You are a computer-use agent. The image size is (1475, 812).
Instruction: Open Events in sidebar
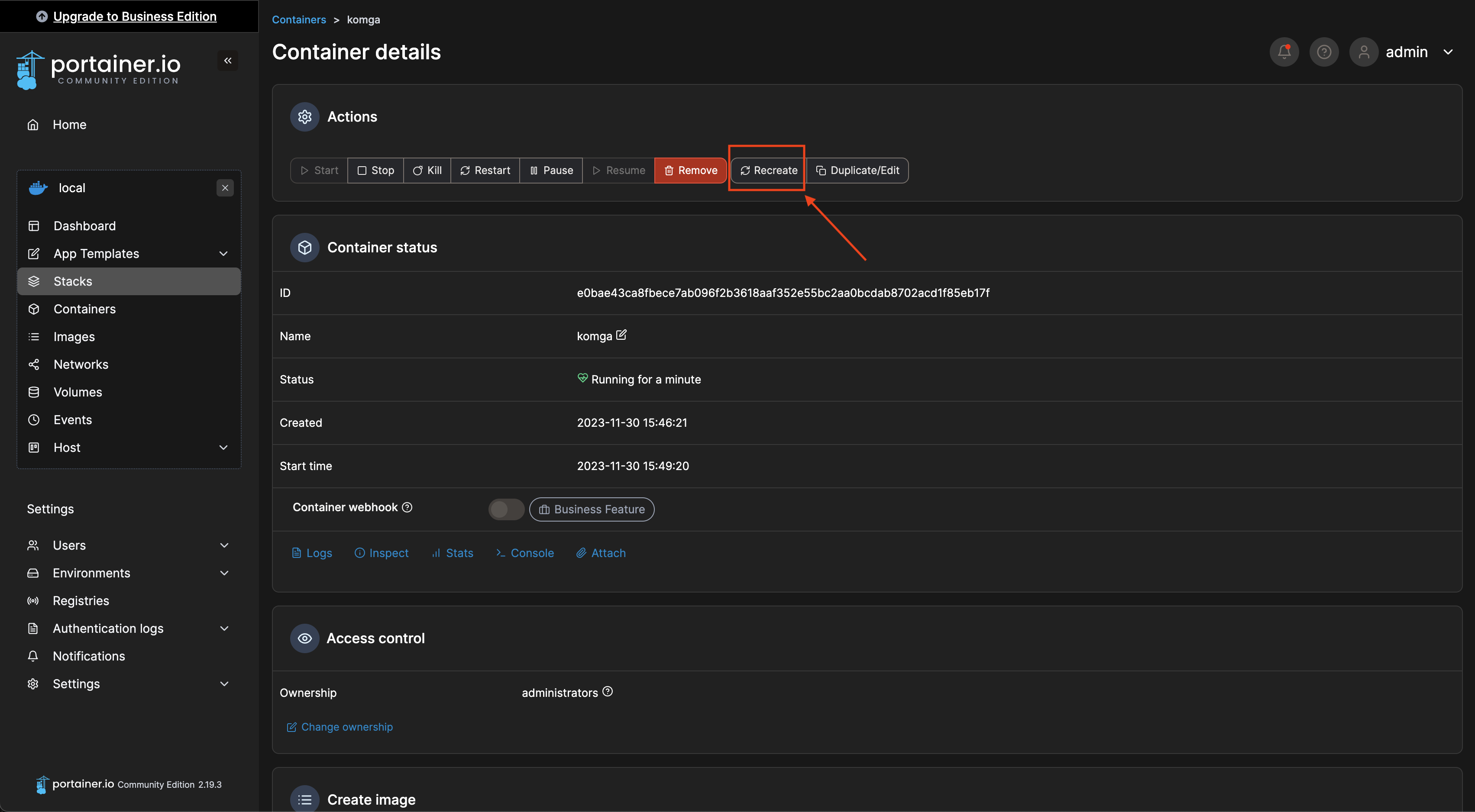point(129,420)
